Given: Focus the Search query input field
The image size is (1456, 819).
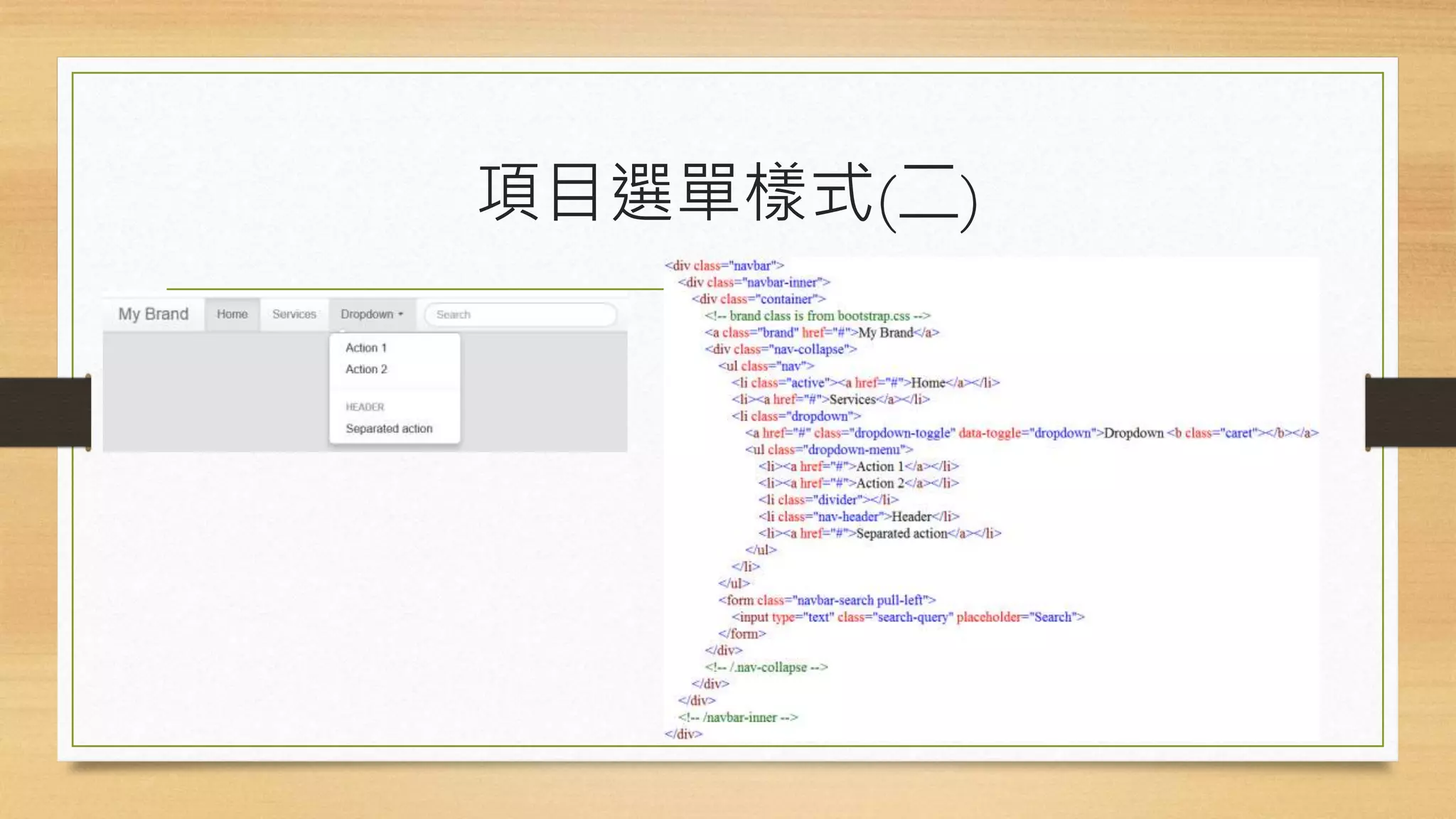Looking at the screenshot, I should click(x=520, y=314).
